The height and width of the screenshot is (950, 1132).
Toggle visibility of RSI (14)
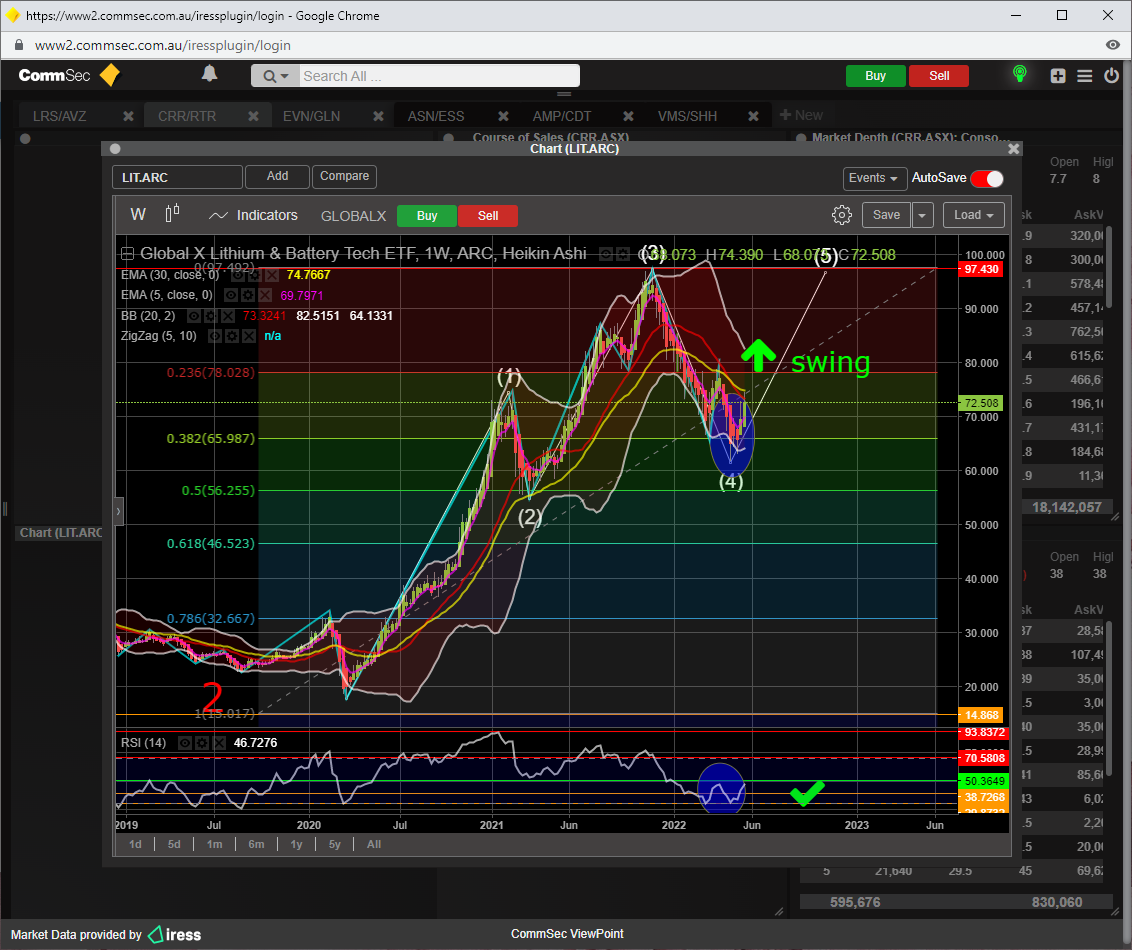click(x=185, y=743)
